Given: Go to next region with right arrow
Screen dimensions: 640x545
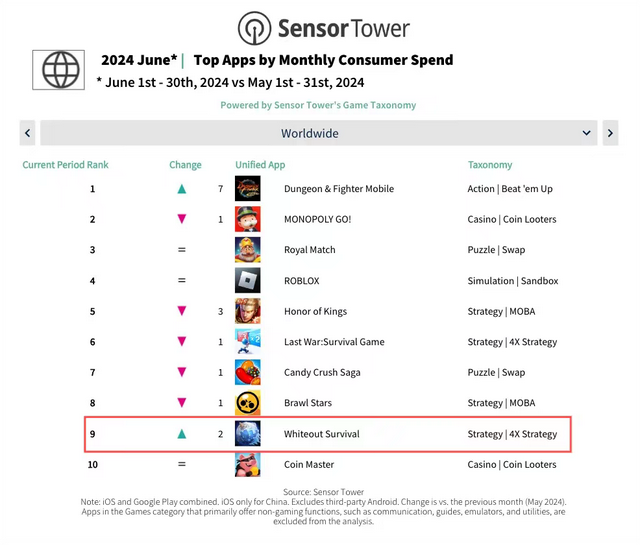Looking at the screenshot, I should (x=610, y=133).
